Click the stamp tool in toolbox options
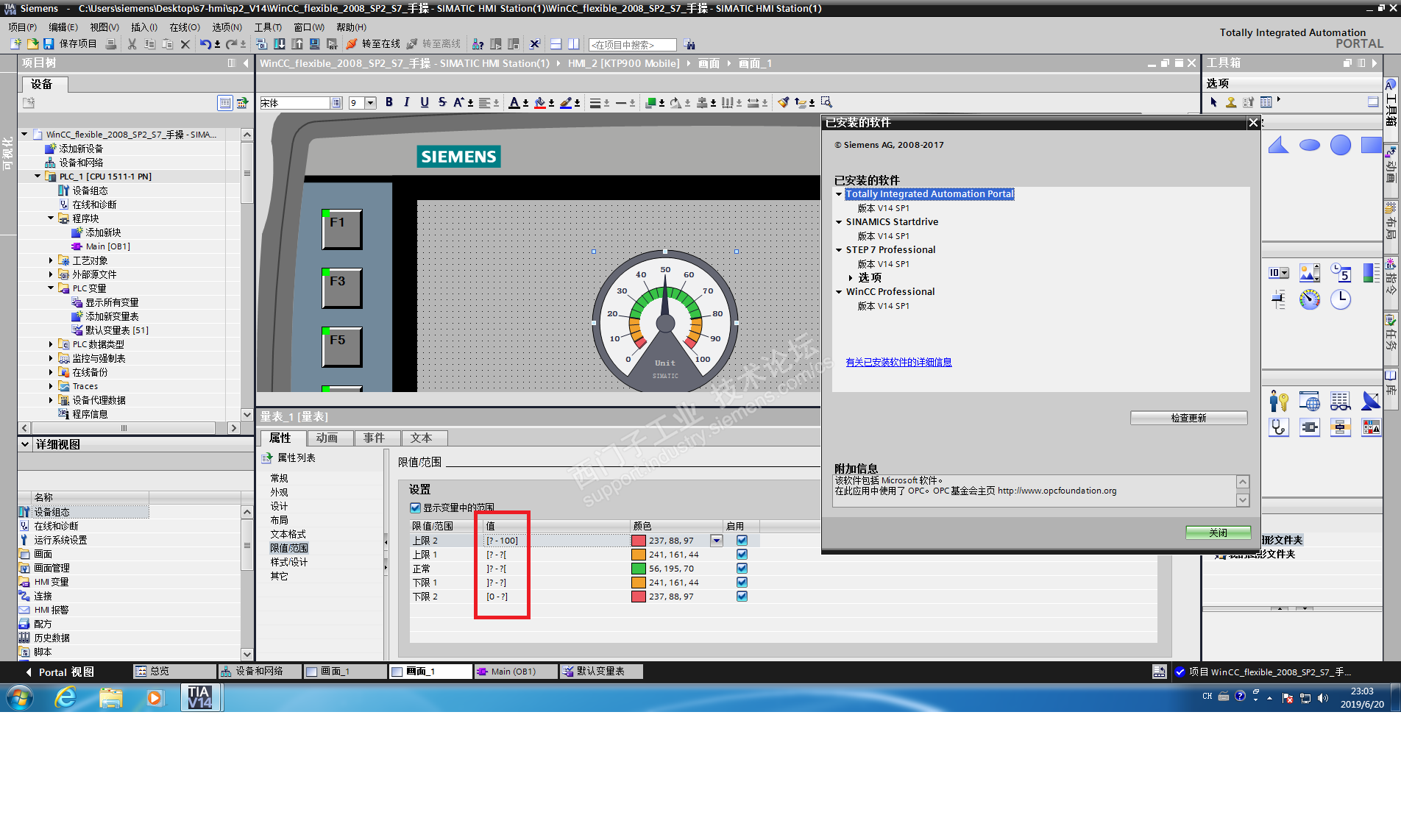 1231,102
